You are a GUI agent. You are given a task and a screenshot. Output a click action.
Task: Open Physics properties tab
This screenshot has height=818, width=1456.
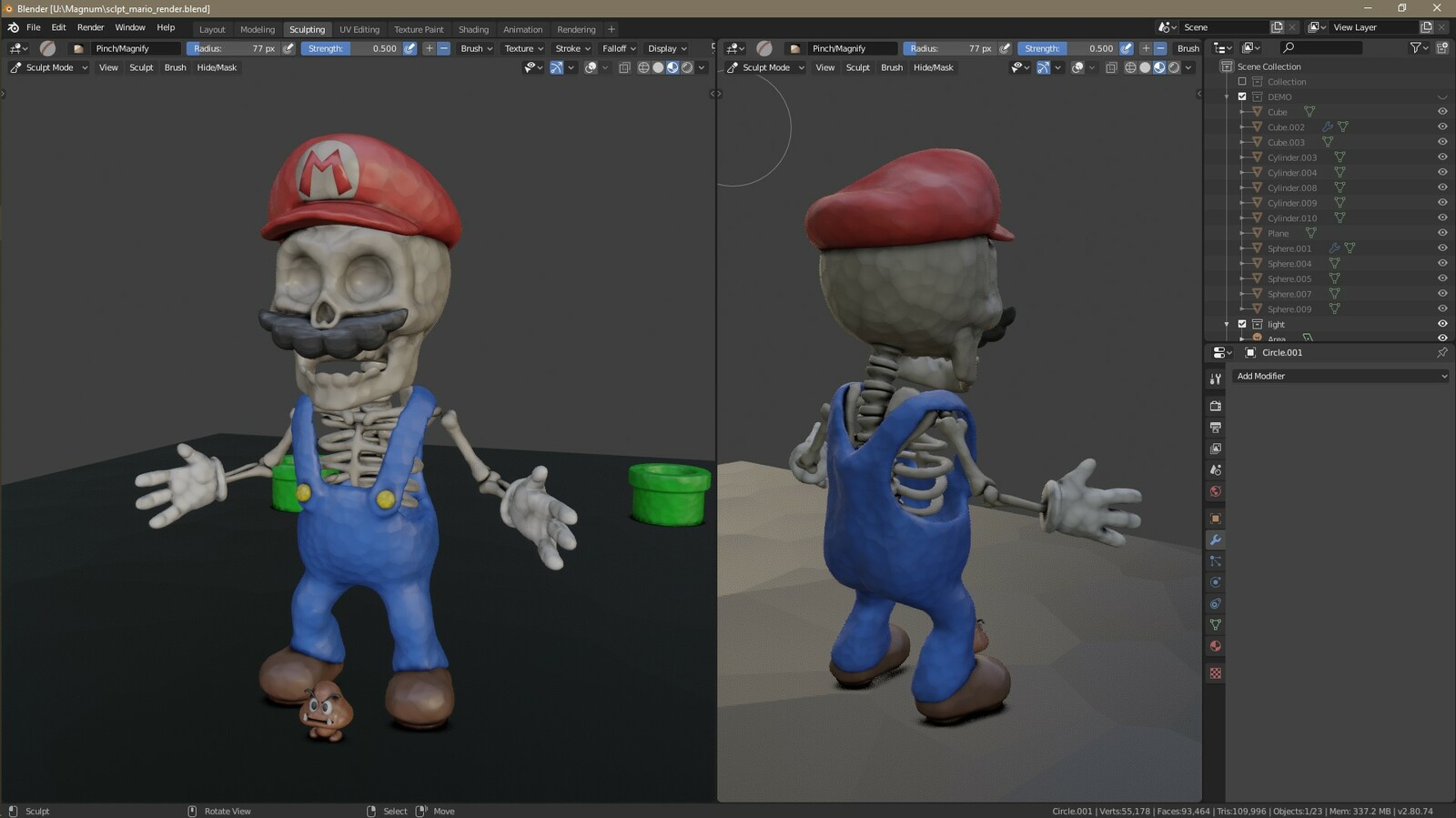(1215, 582)
